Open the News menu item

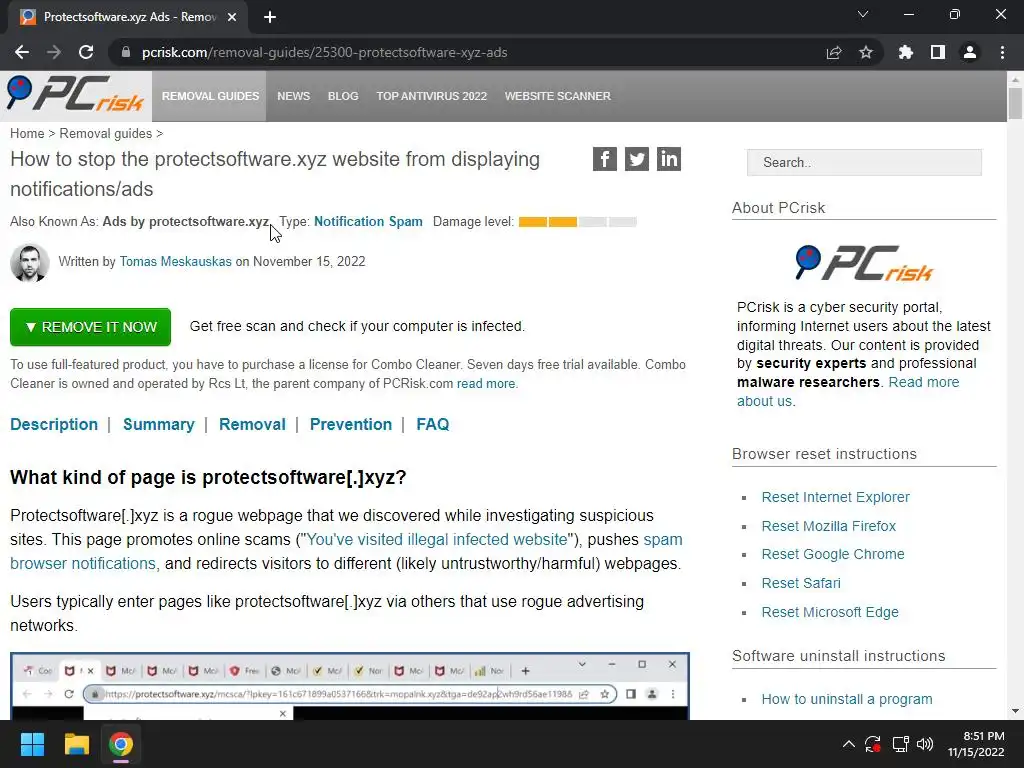(293, 96)
